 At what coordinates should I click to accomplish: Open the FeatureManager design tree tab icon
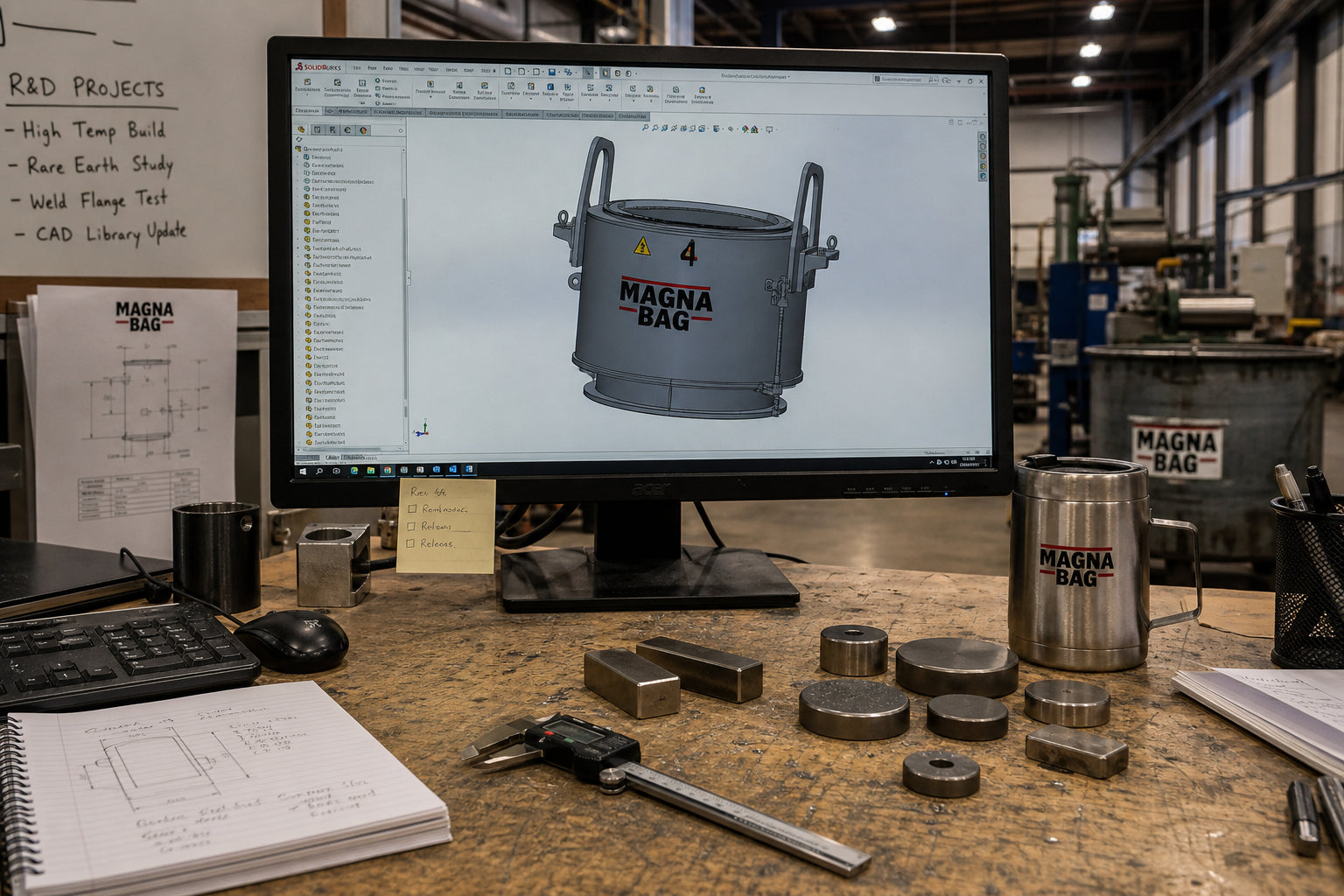coord(301,129)
